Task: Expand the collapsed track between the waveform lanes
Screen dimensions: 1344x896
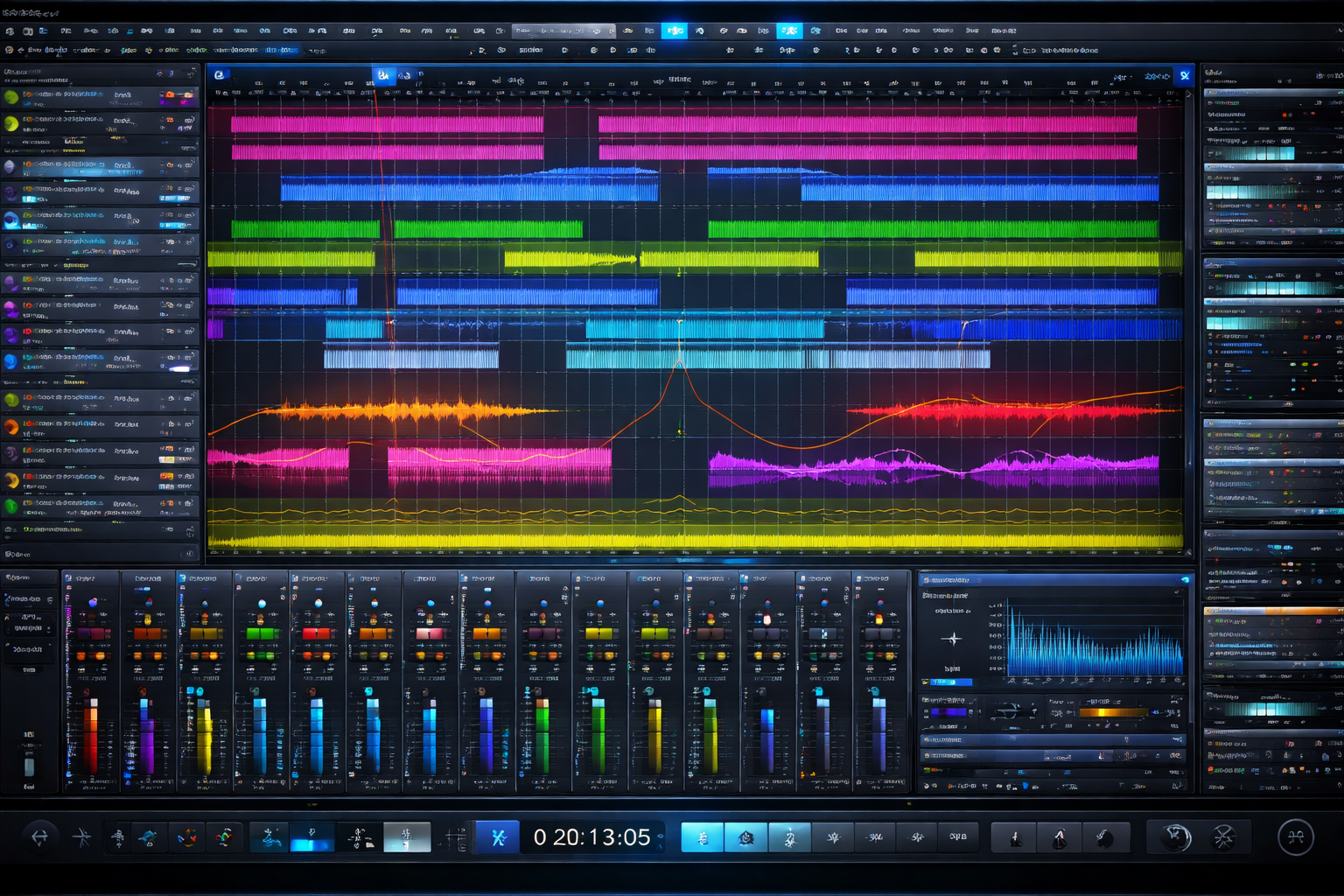Action: (101, 262)
